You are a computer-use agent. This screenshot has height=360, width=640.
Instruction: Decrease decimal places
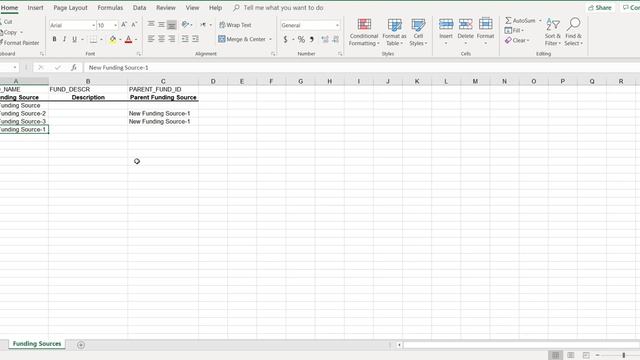click(336, 39)
